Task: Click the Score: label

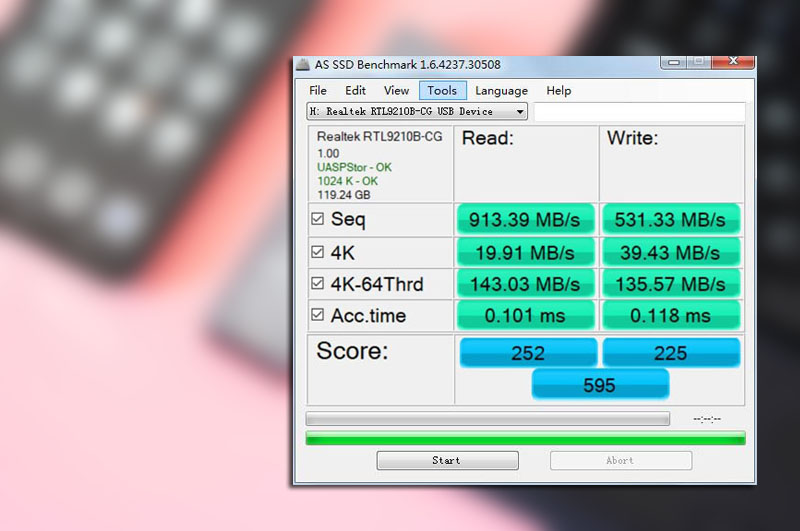Action: [x=353, y=351]
